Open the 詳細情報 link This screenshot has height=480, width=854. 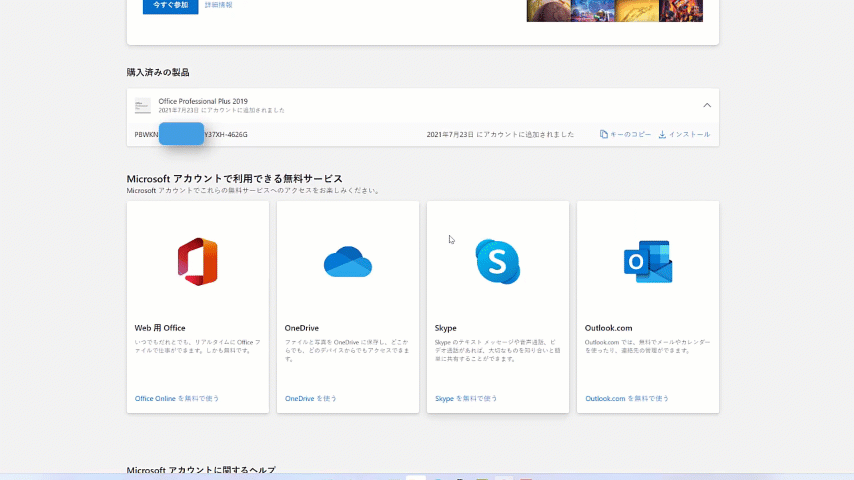click(x=218, y=5)
